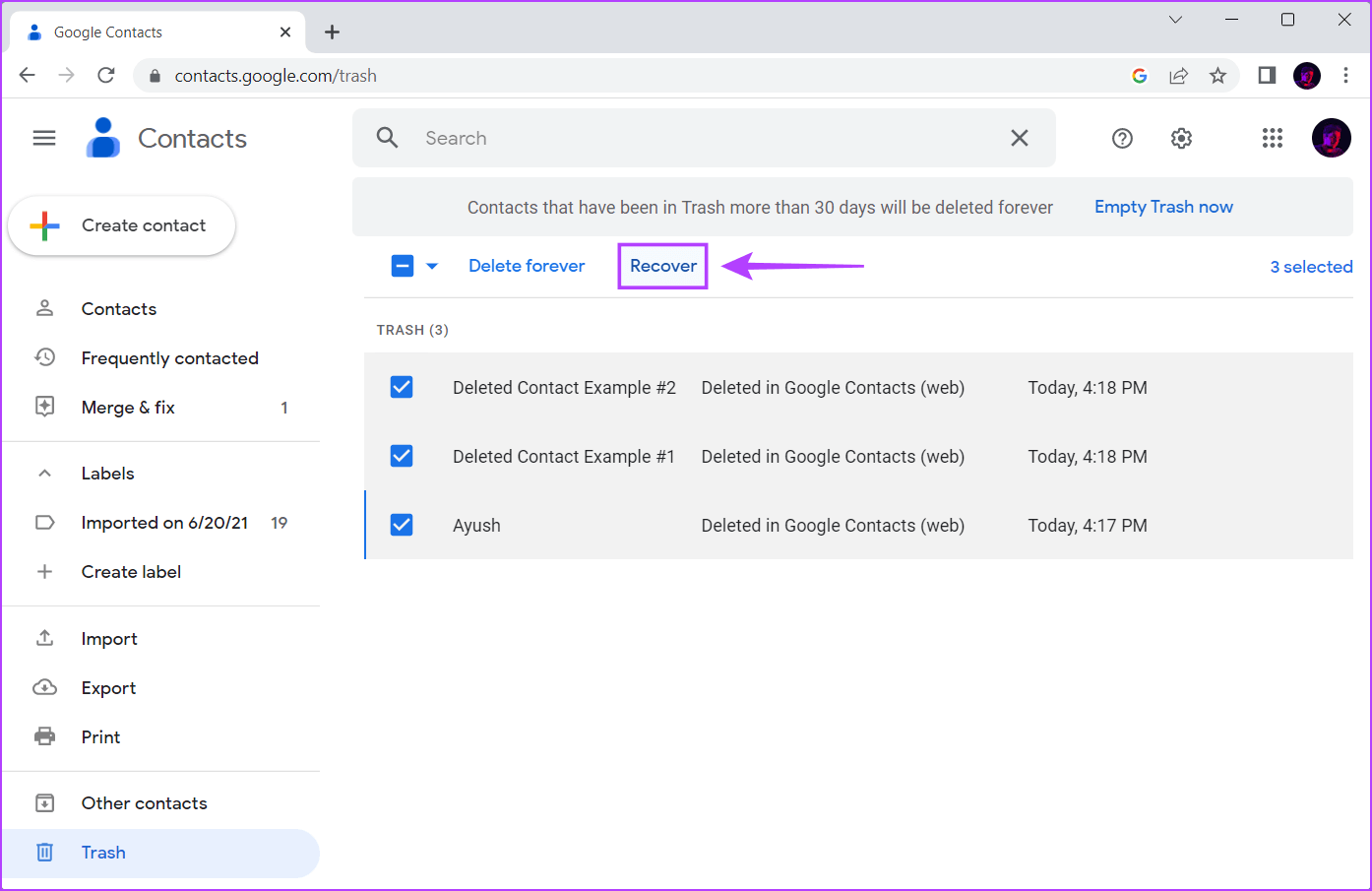1372x891 pixels.
Task: Open the Help question mark icon
Action: [x=1122, y=139]
